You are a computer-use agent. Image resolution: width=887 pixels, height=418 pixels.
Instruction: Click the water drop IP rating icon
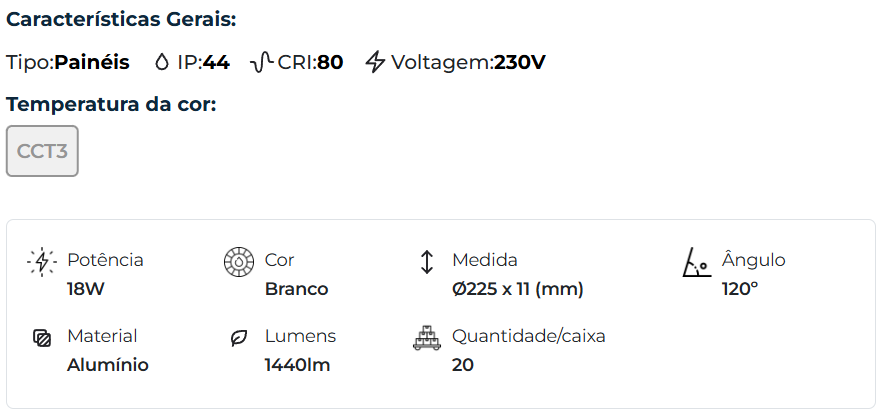pyautogui.click(x=162, y=62)
